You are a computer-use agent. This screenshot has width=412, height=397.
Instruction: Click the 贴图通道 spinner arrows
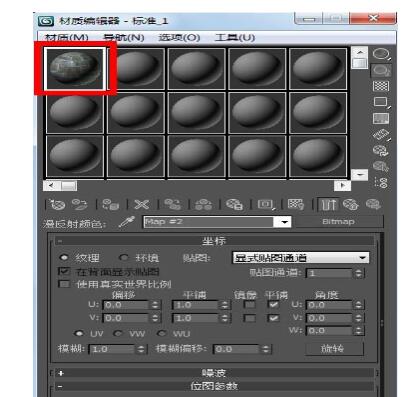click(x=358, y=273)
